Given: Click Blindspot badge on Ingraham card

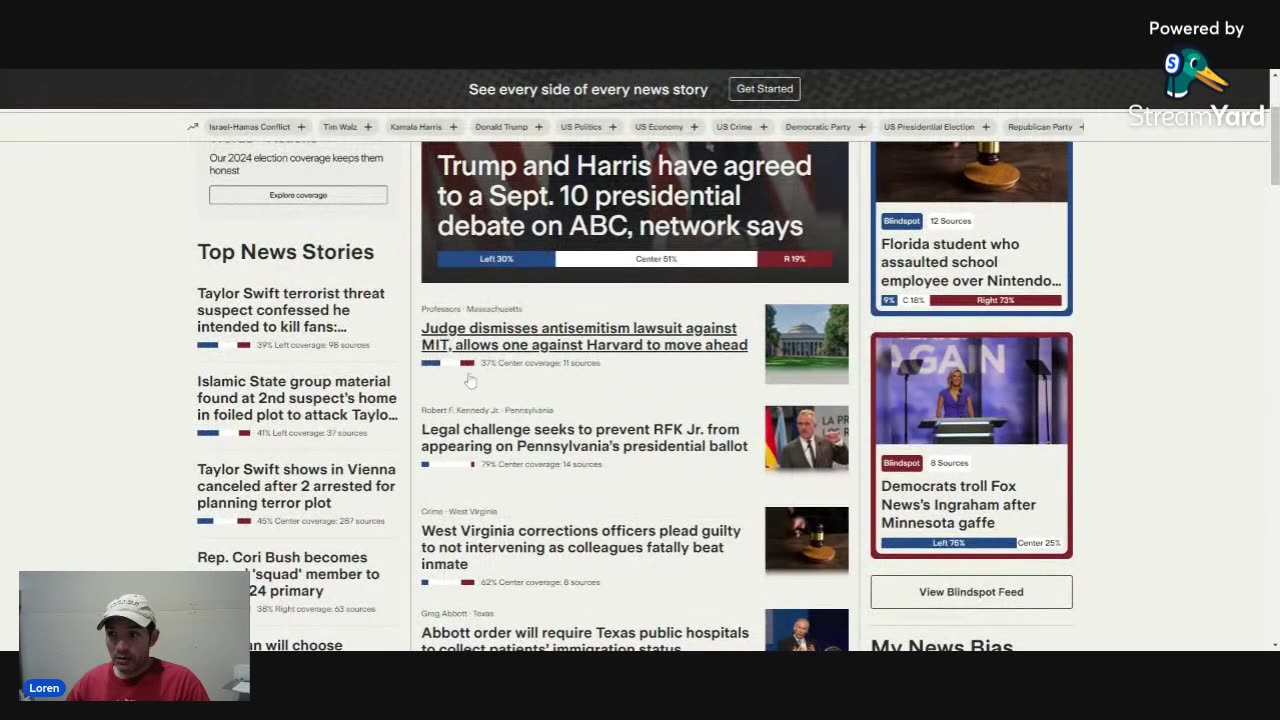Looking at the screenshot, I should [x=901, y=463].
